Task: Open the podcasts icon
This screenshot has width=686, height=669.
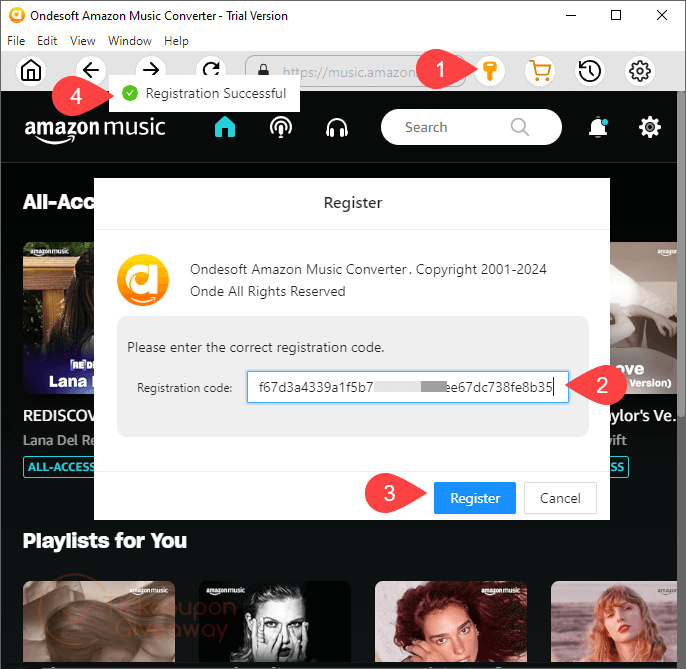Action: click(x=281, y=127)
